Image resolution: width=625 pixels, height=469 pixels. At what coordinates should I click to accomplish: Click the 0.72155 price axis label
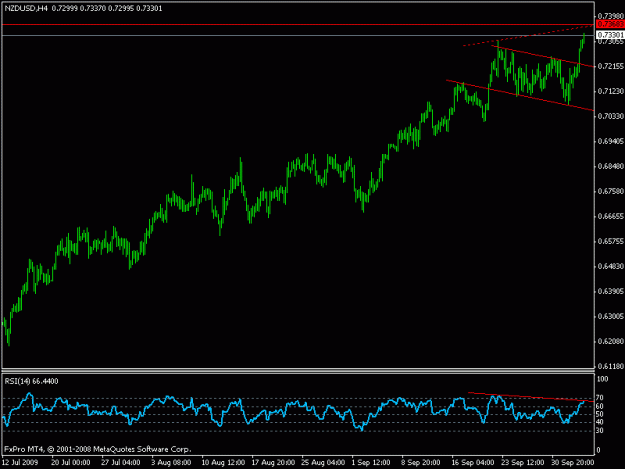pos(611,66)
